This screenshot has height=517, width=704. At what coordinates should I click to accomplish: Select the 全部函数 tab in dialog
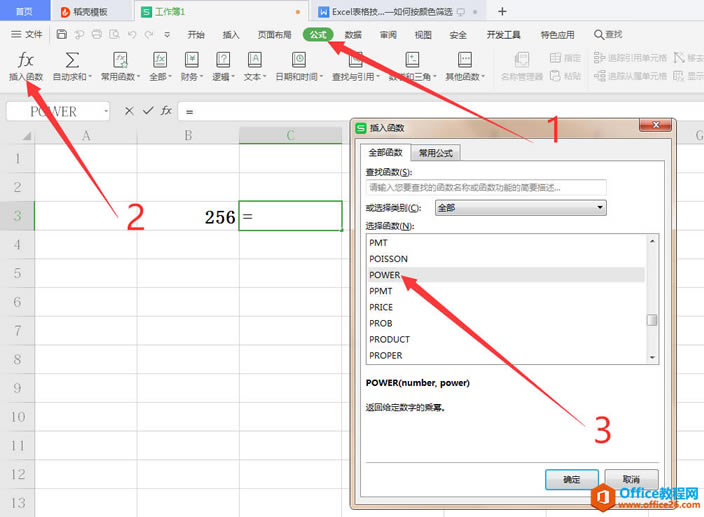(x=385, y=153)
